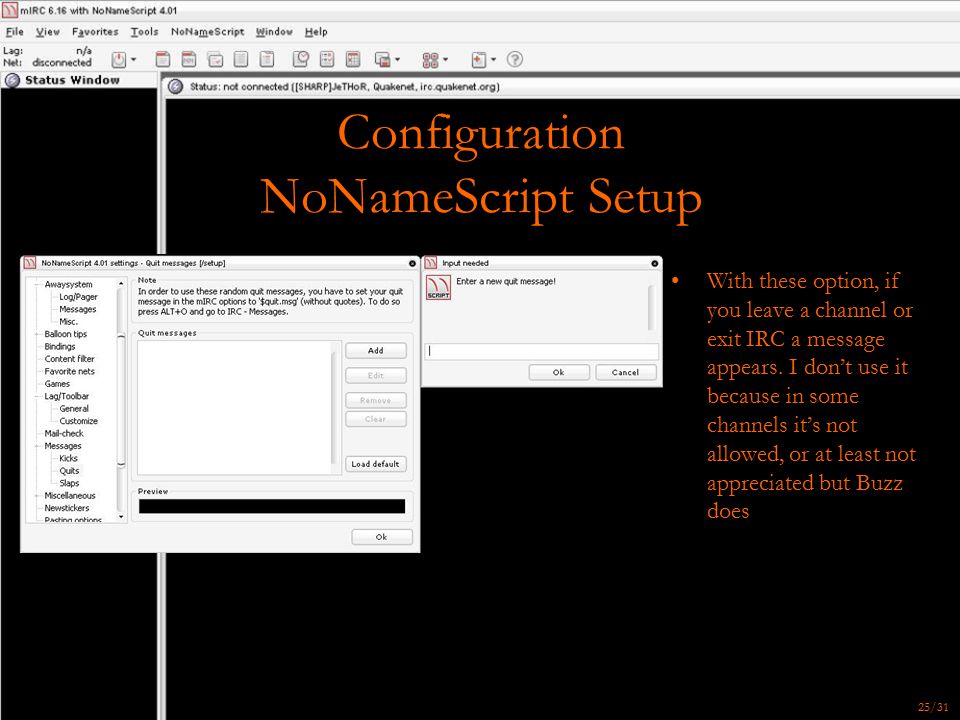Collapse the Awaysystem tree node
This screenshot has width=960, height=720.
(37, 285)
